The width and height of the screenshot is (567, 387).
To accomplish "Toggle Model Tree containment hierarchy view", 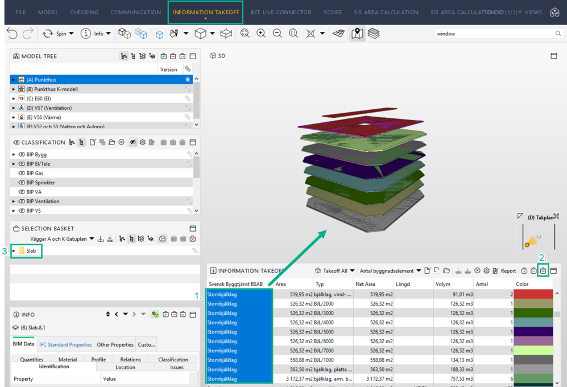I will coord(124,56).
